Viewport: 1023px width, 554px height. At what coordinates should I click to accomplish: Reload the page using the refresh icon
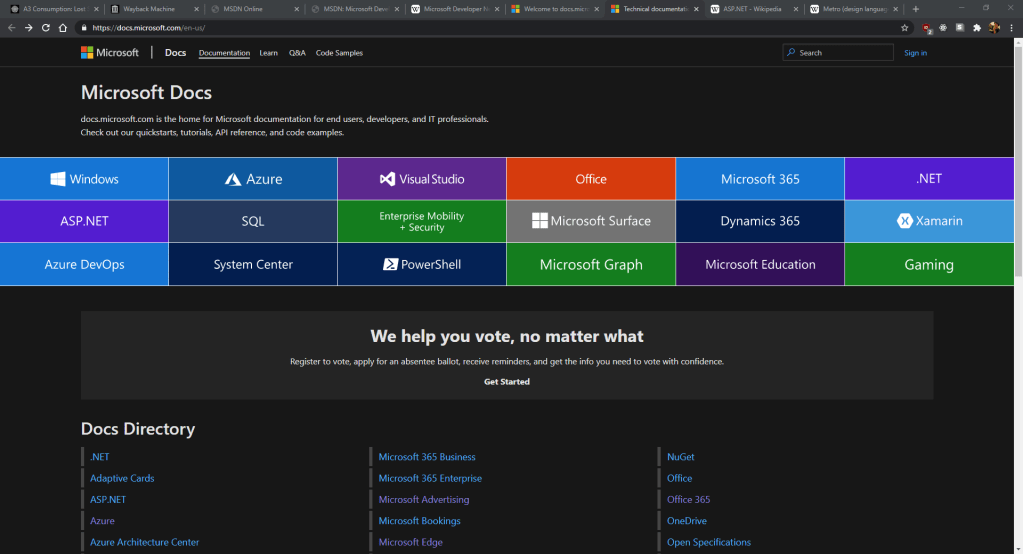[46, 28]
